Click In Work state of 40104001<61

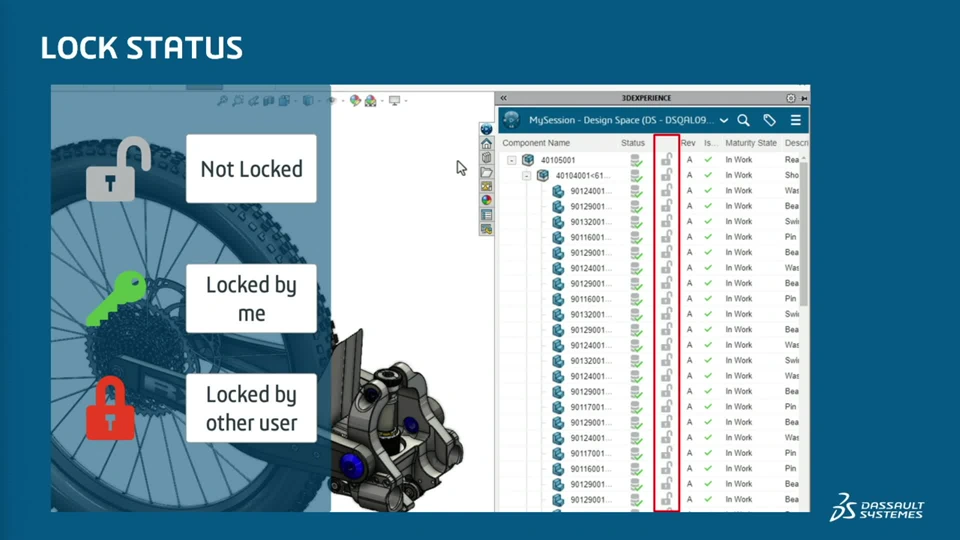(x=738, y=175)
